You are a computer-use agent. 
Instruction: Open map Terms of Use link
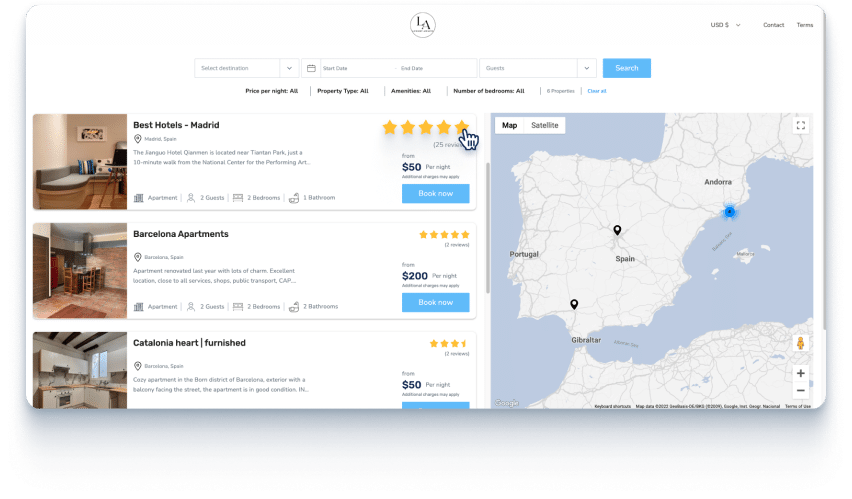tap(798, 406)
